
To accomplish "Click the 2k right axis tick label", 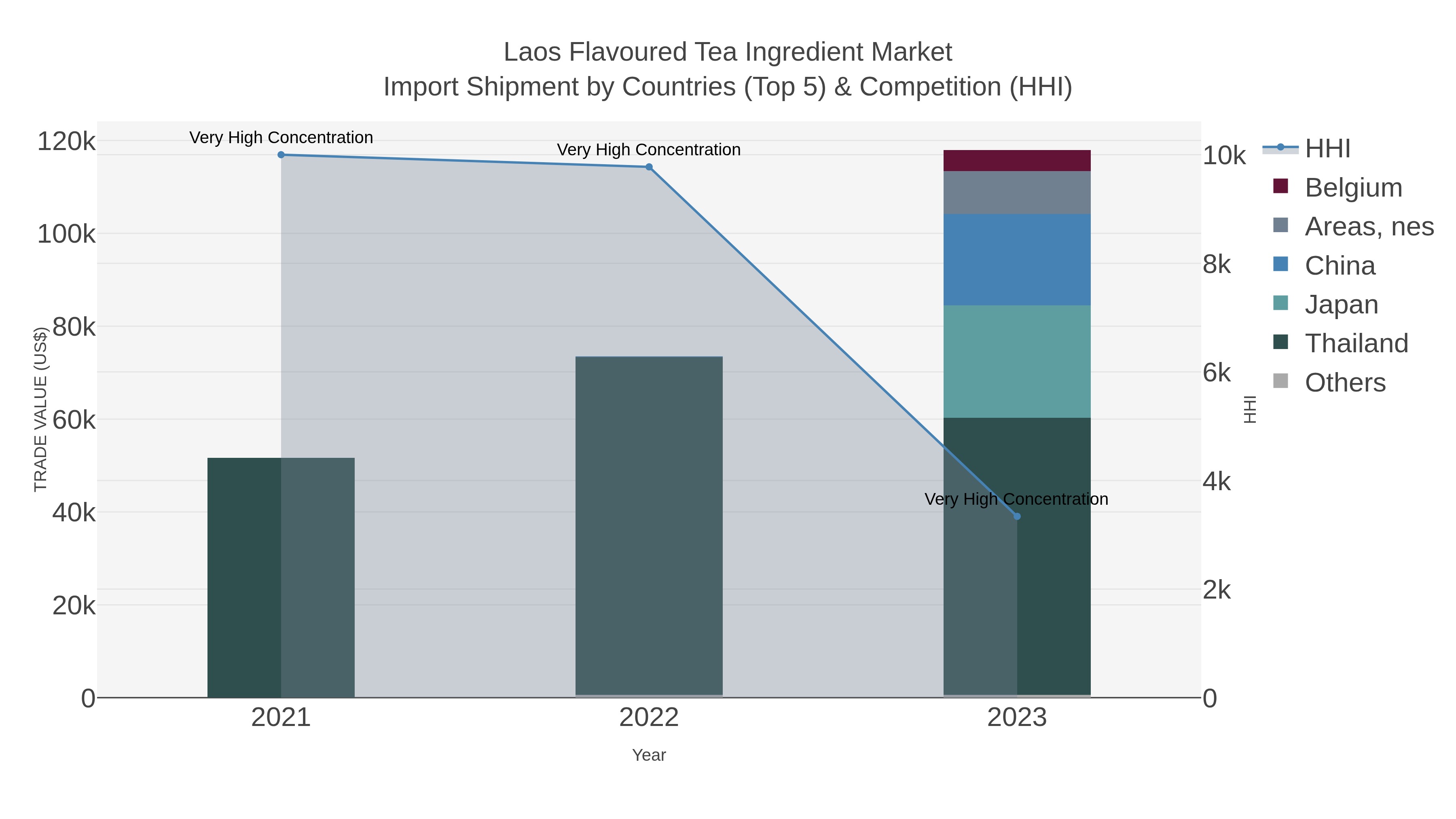I will [1217, 590].
